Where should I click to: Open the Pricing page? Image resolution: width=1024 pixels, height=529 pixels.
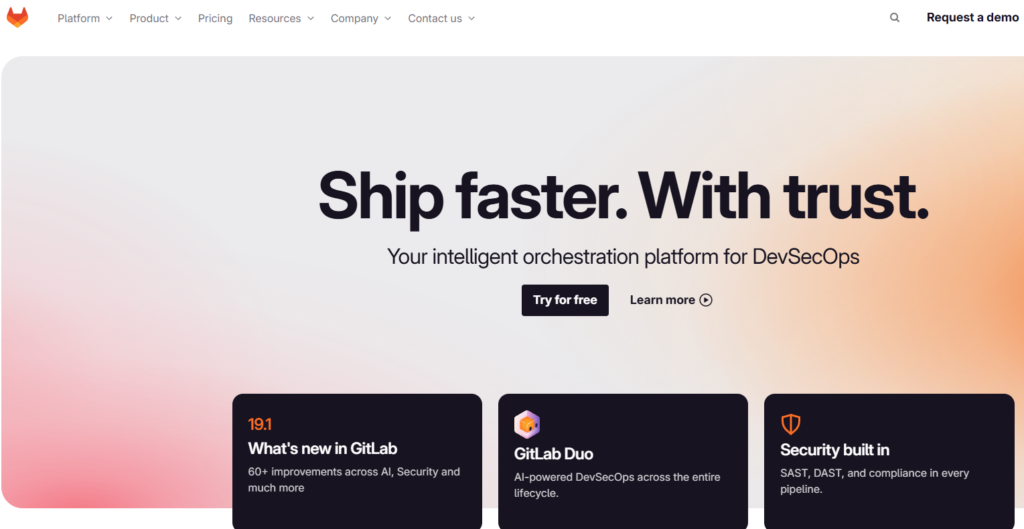[216, 18]
